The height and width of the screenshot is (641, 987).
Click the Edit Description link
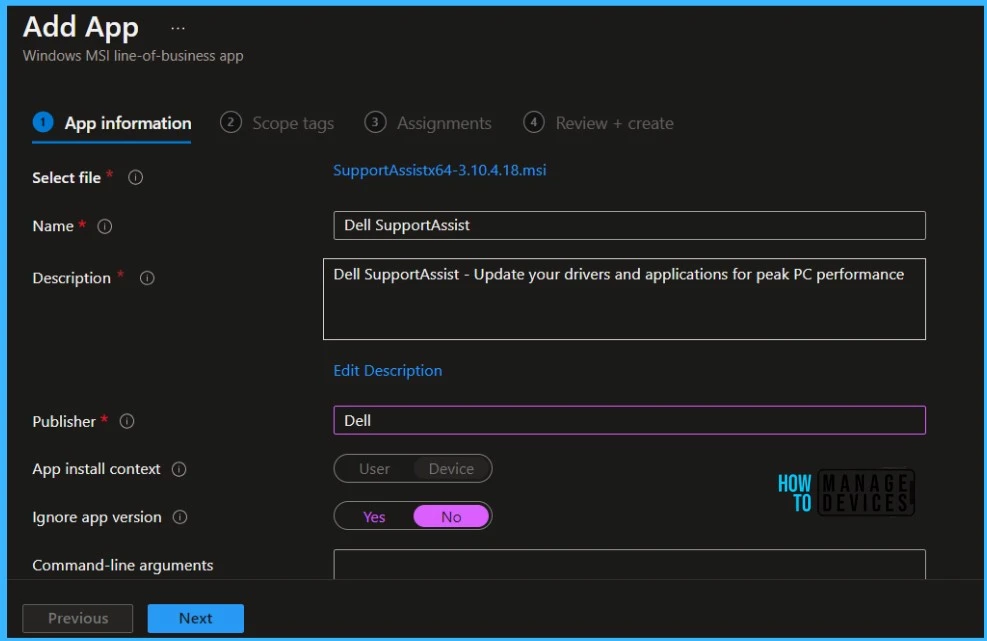coord(388,371)
